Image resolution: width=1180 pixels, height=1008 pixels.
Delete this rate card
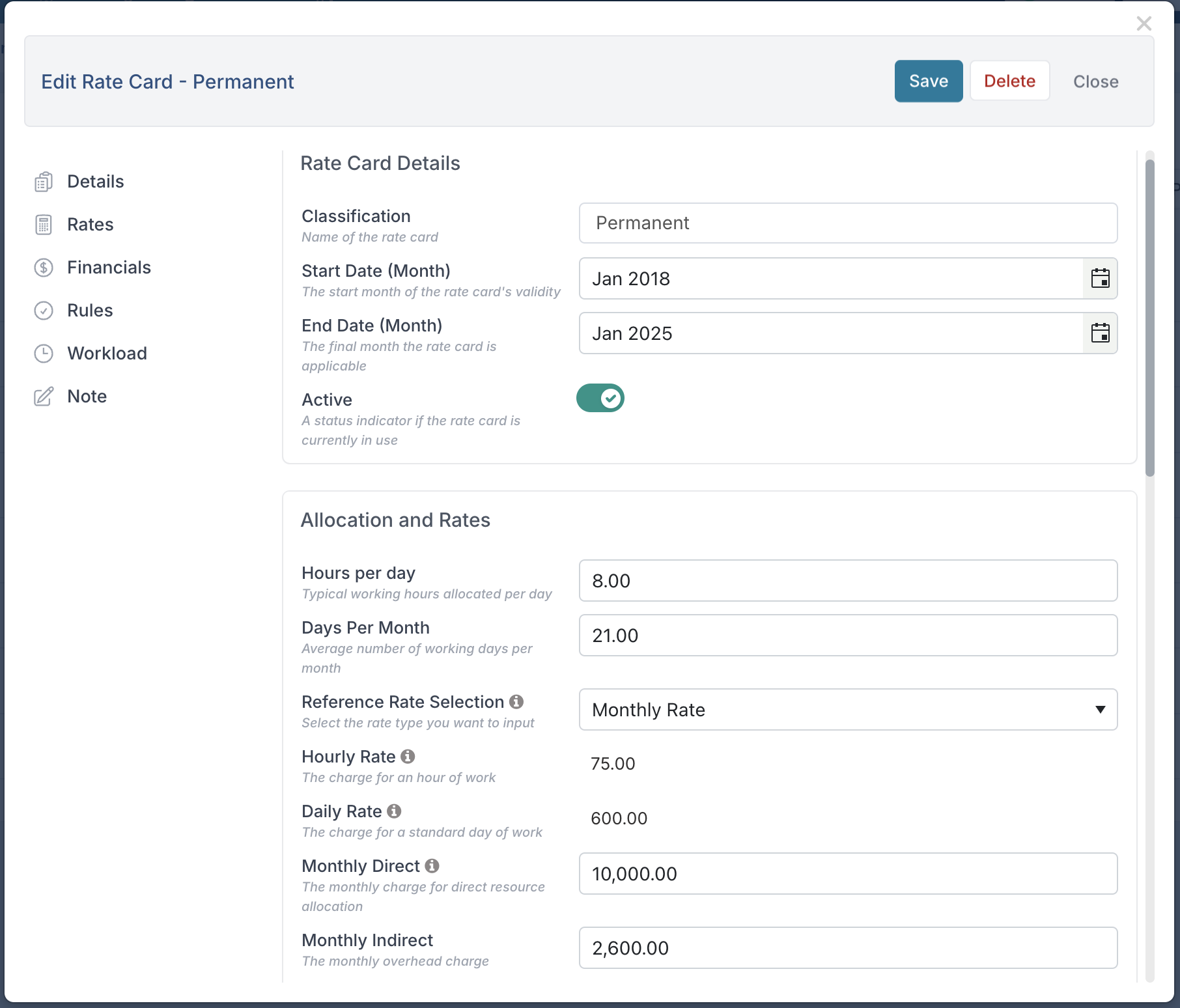pos(1010,81)
